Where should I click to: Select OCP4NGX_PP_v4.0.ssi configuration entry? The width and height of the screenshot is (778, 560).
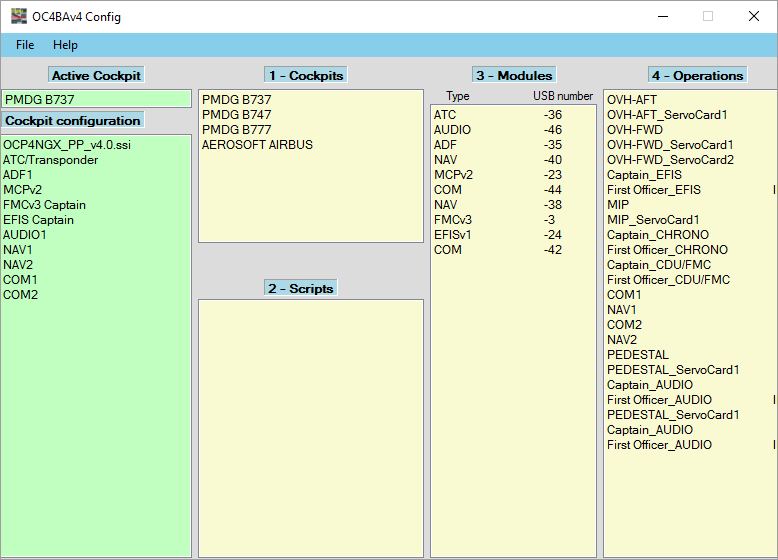[66, 145]
